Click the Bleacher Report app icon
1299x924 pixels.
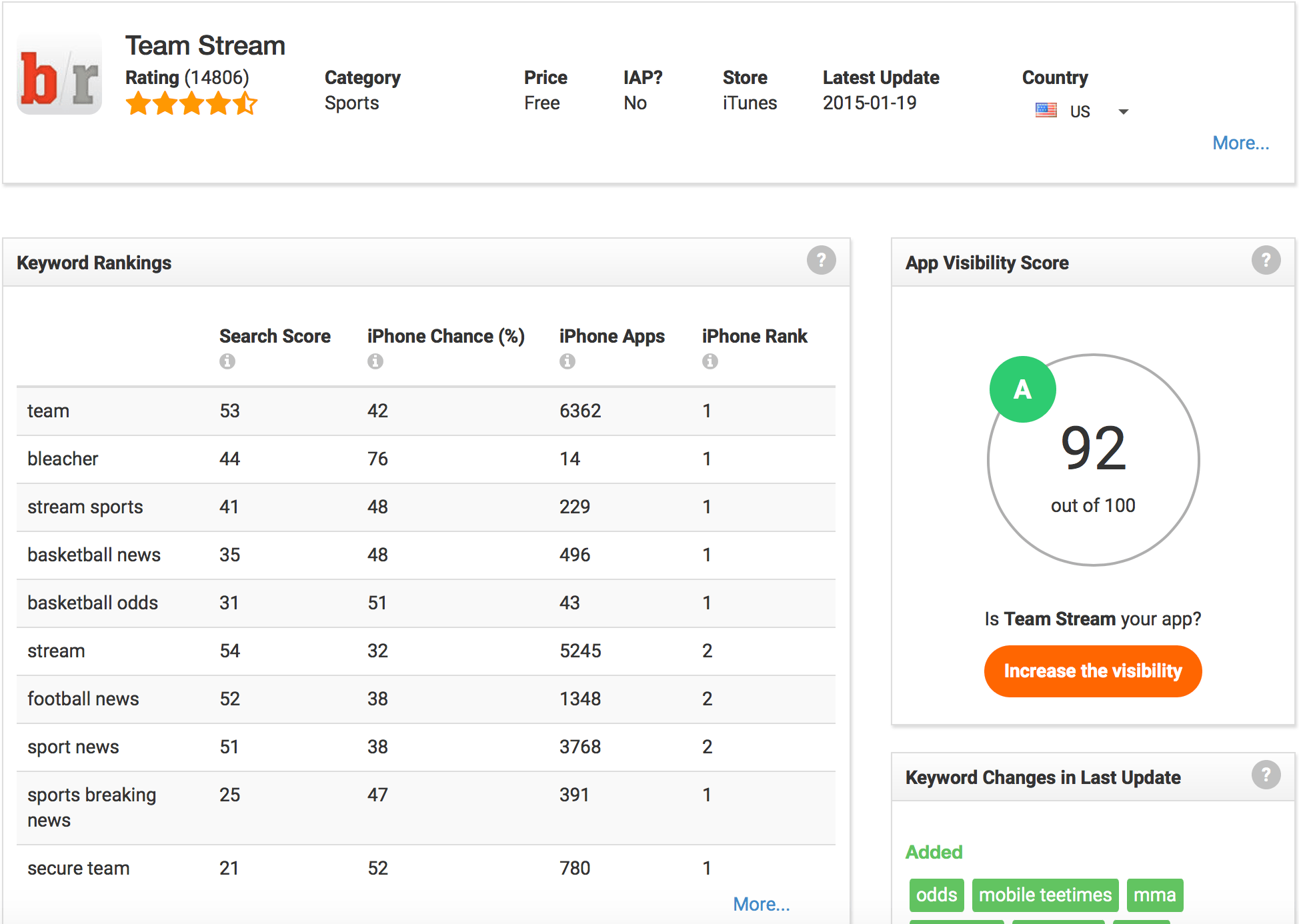[59, 74]
